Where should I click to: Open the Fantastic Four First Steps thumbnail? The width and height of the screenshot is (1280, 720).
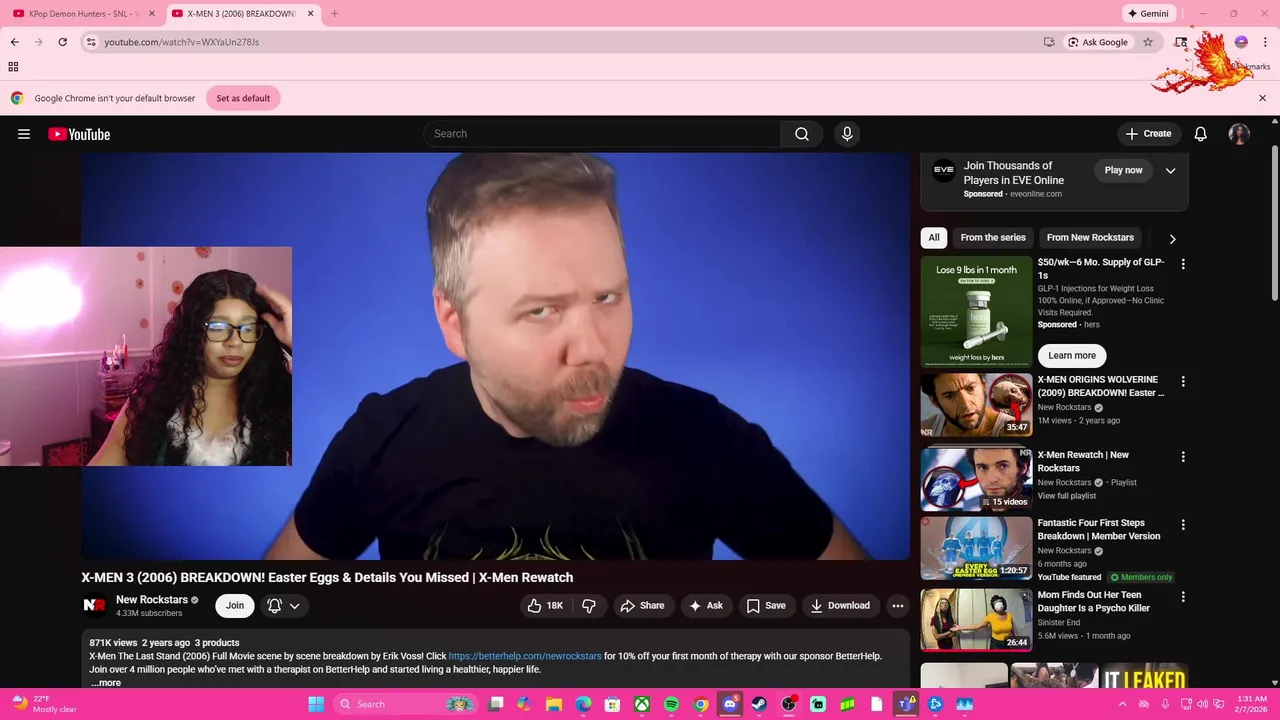pyautogui.click(x=976, y=548)
